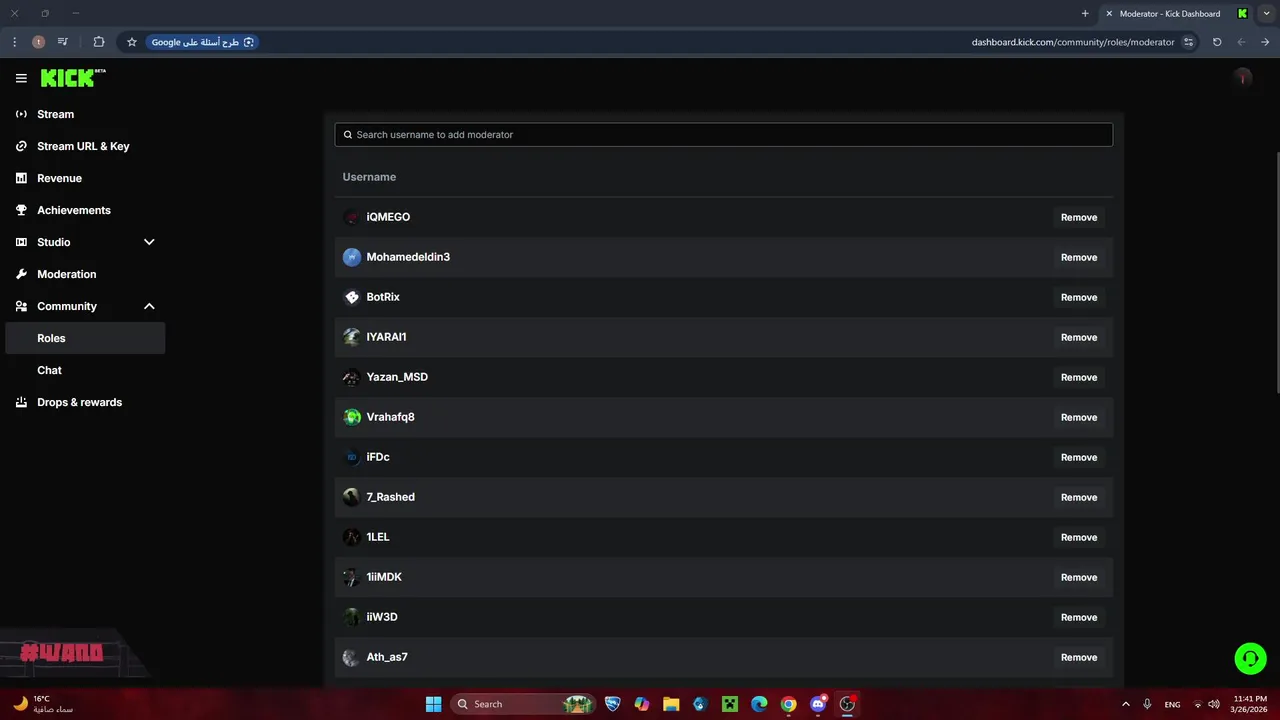
Task: Show hidden system tray icons chevron
Action: coord(1126,704)
